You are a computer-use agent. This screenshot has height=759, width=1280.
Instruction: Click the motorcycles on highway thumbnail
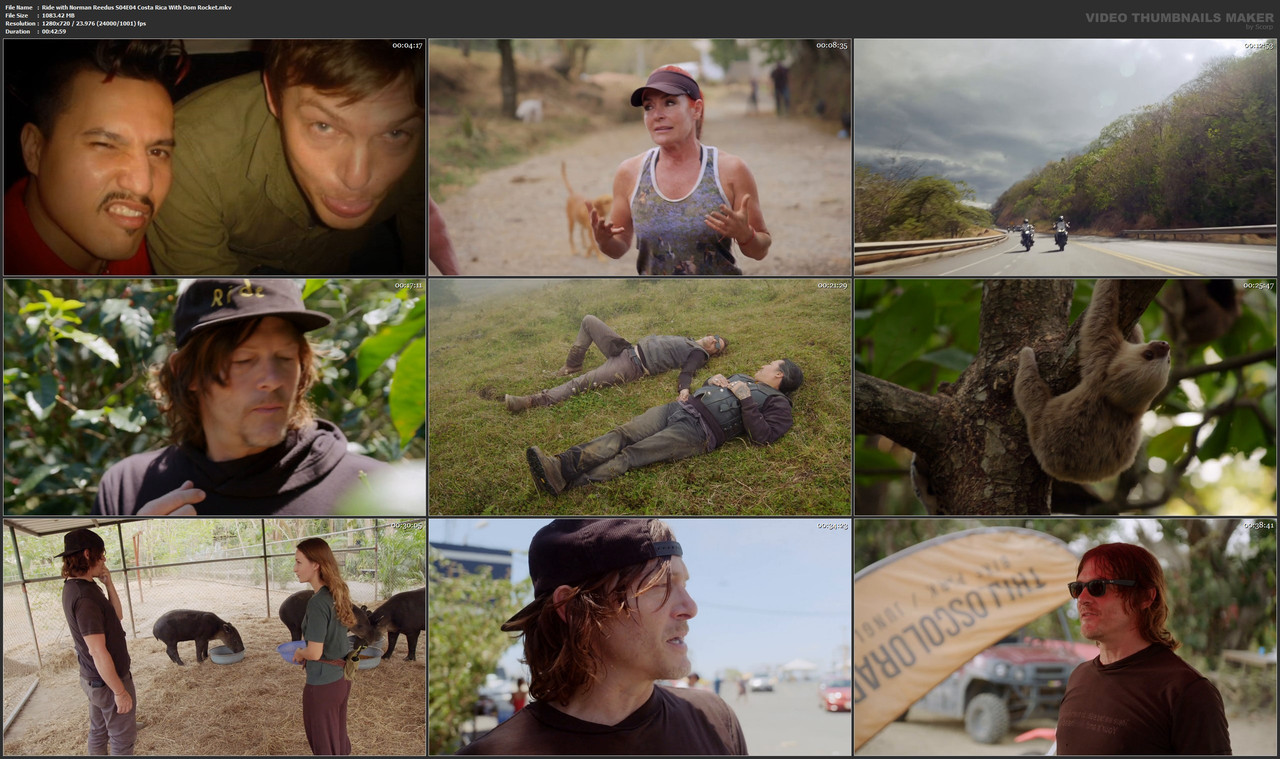(x=1064, y=156)
